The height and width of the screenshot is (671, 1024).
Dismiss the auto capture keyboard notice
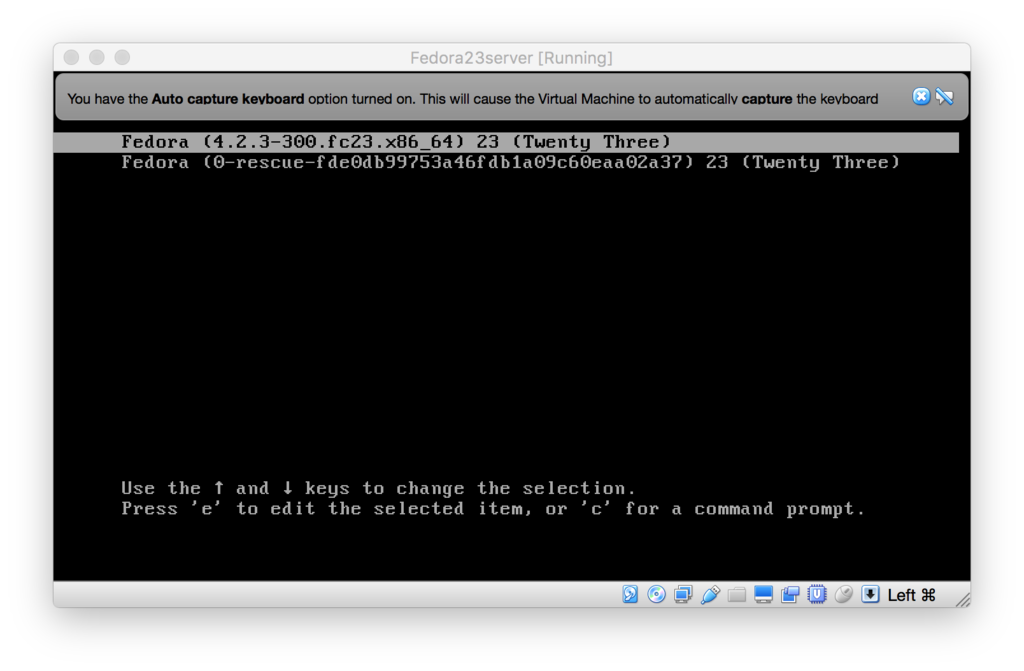(x=921, y=97)
